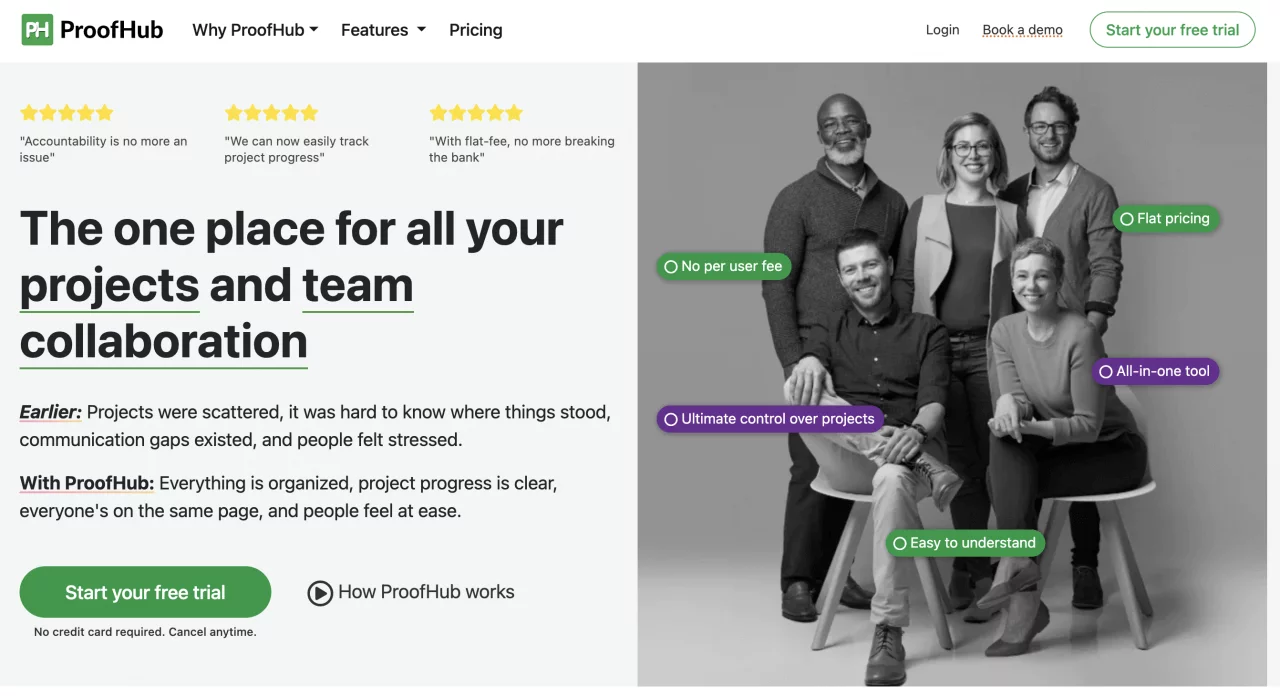Screen dimensions: 1280x696
Task: Toggle the Ultimate control over projects badge
Action: [770, 419]
